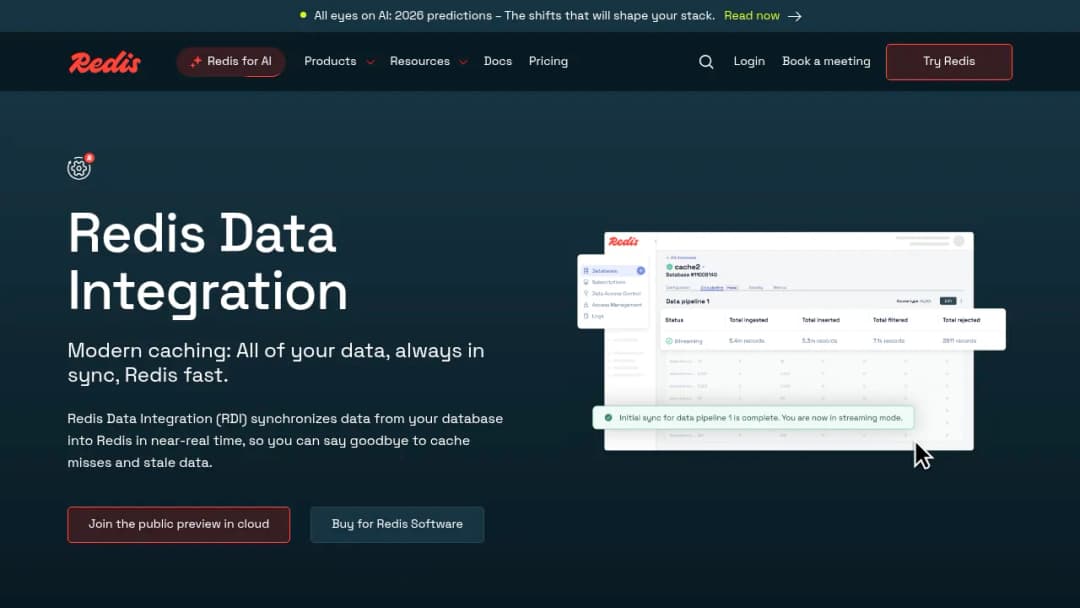Screen dimensions: 1080x608
Task: Click the Modern caching subtitle text
Action: (276, 363)
